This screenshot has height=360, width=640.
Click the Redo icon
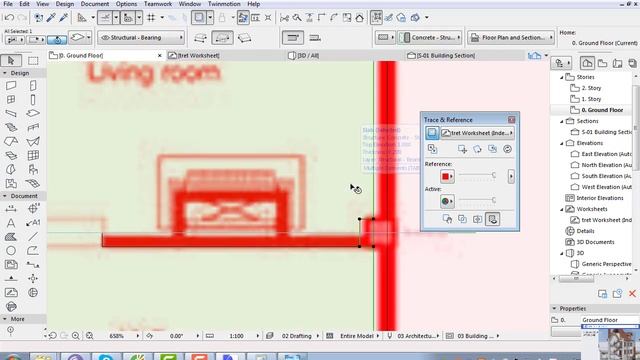pos(22,18)
